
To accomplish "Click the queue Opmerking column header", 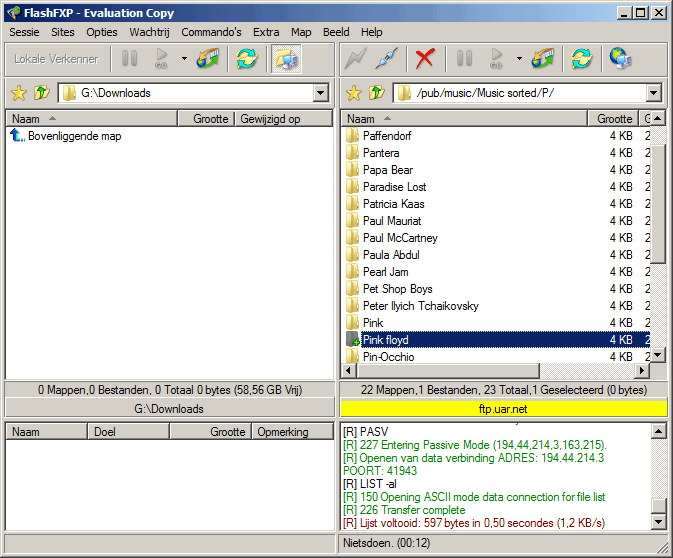I will click(292, 431).
